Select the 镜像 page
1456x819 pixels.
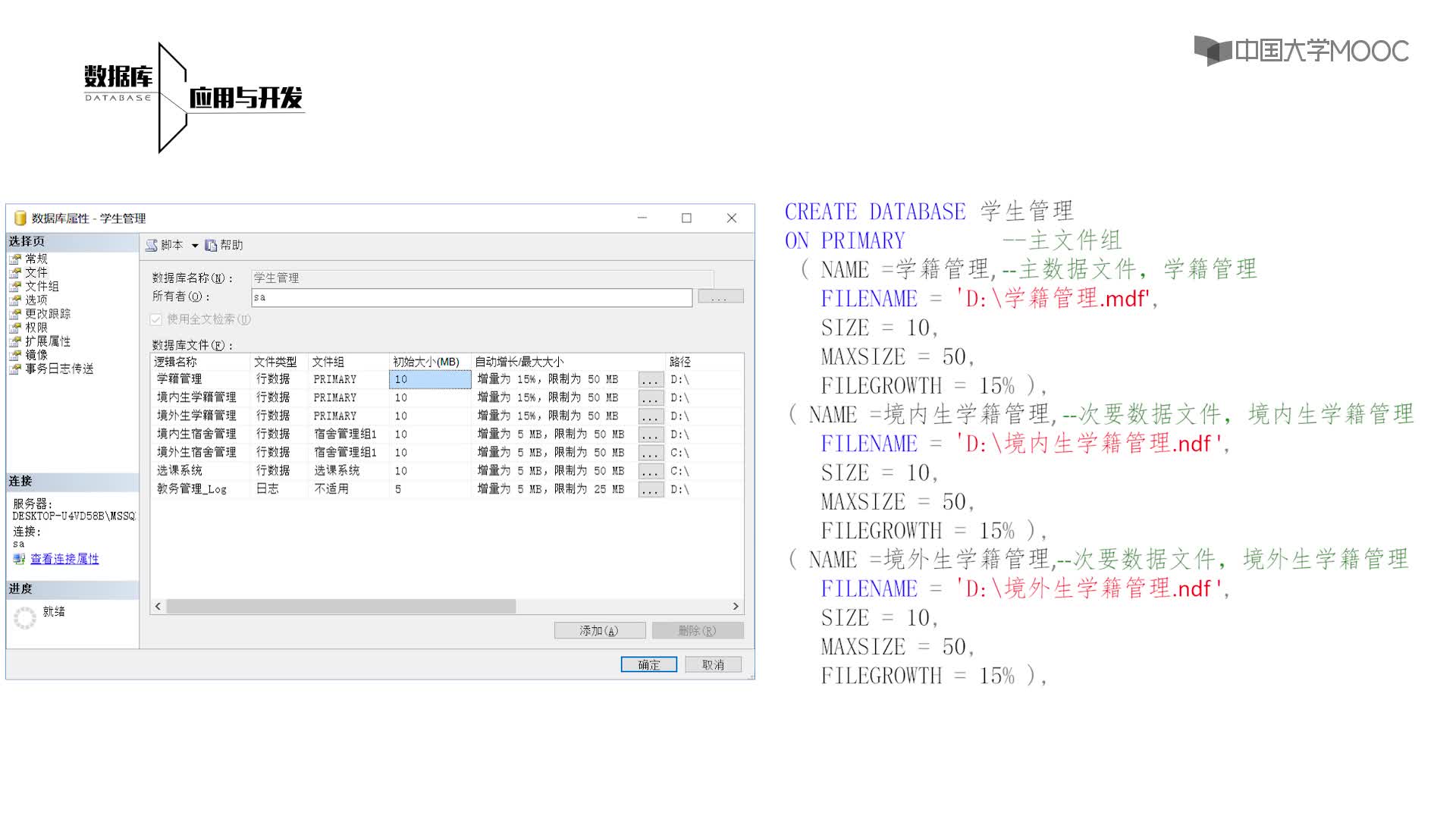[36, 355]
